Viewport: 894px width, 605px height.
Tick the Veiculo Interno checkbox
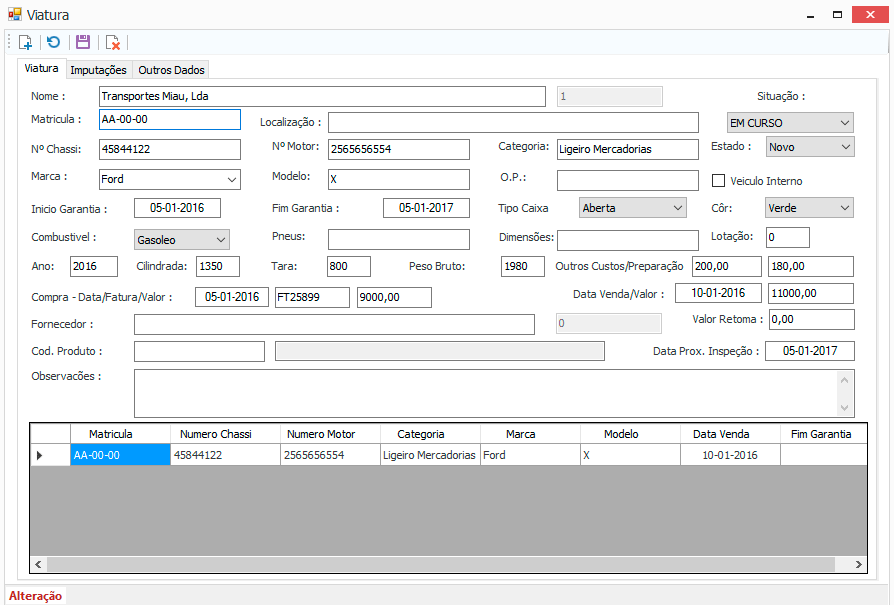(718, 181)
